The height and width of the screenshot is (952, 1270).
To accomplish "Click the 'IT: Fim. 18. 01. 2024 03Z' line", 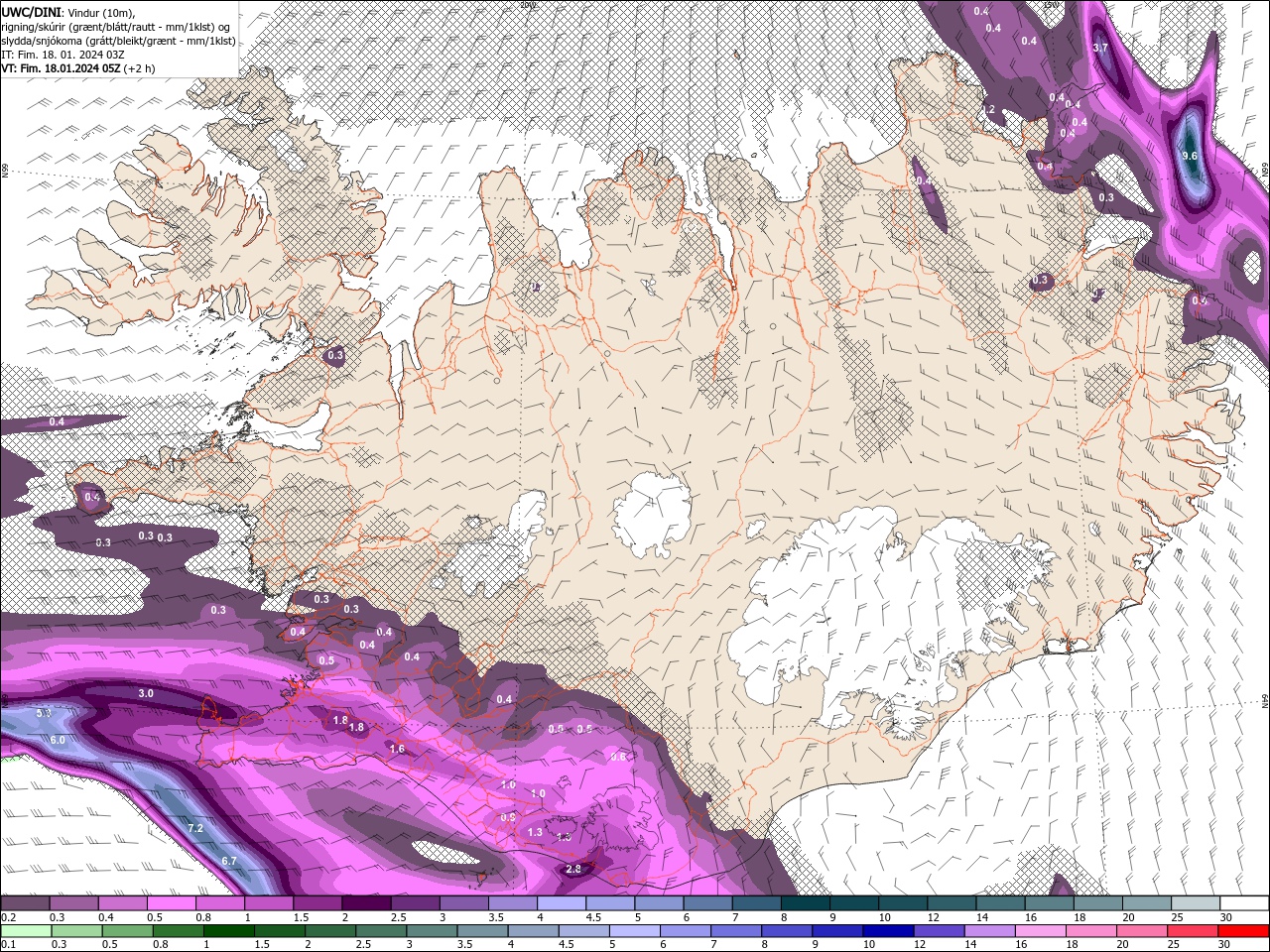I will tap(63, 55).
